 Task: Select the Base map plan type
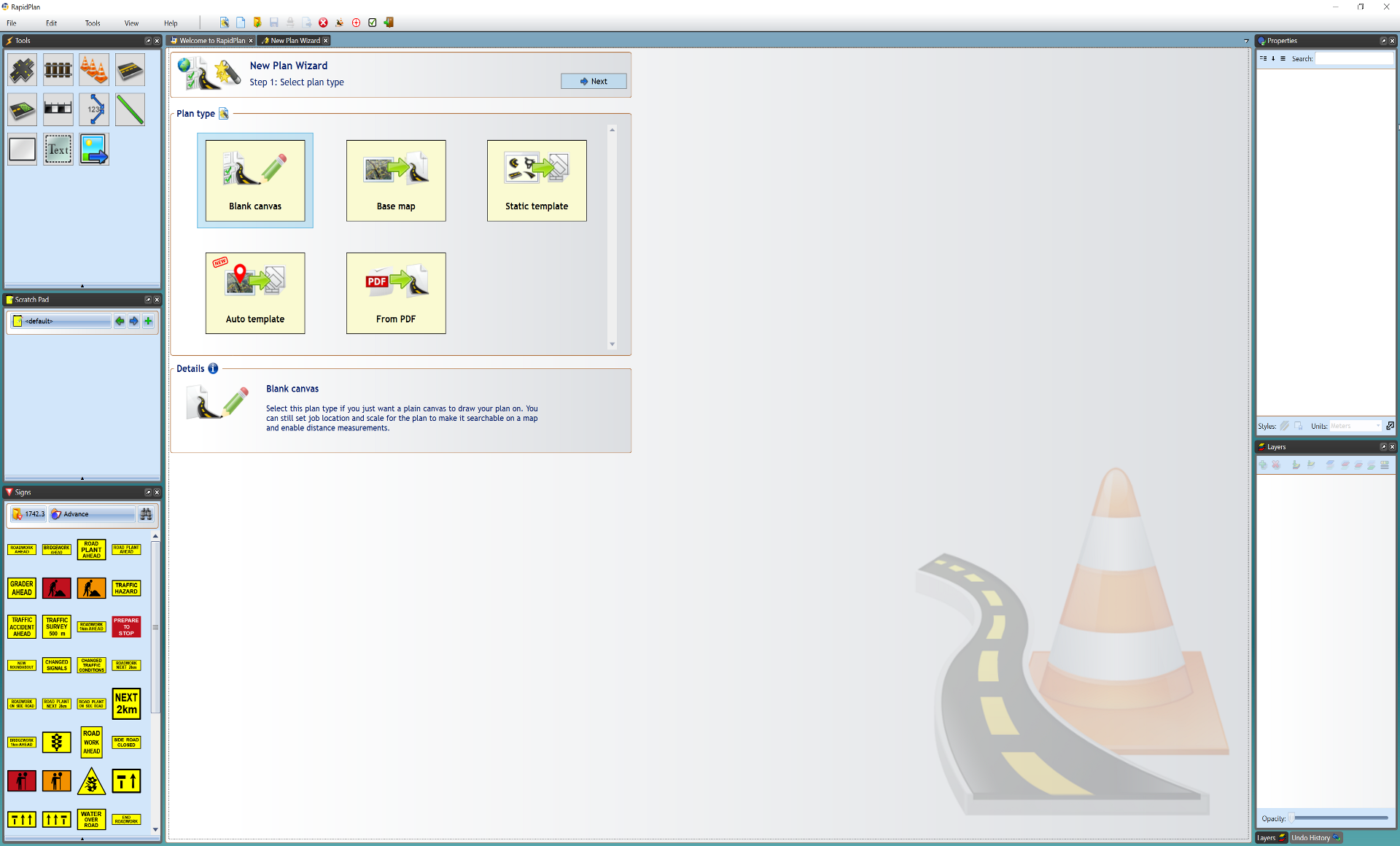[x=396, y=181]
